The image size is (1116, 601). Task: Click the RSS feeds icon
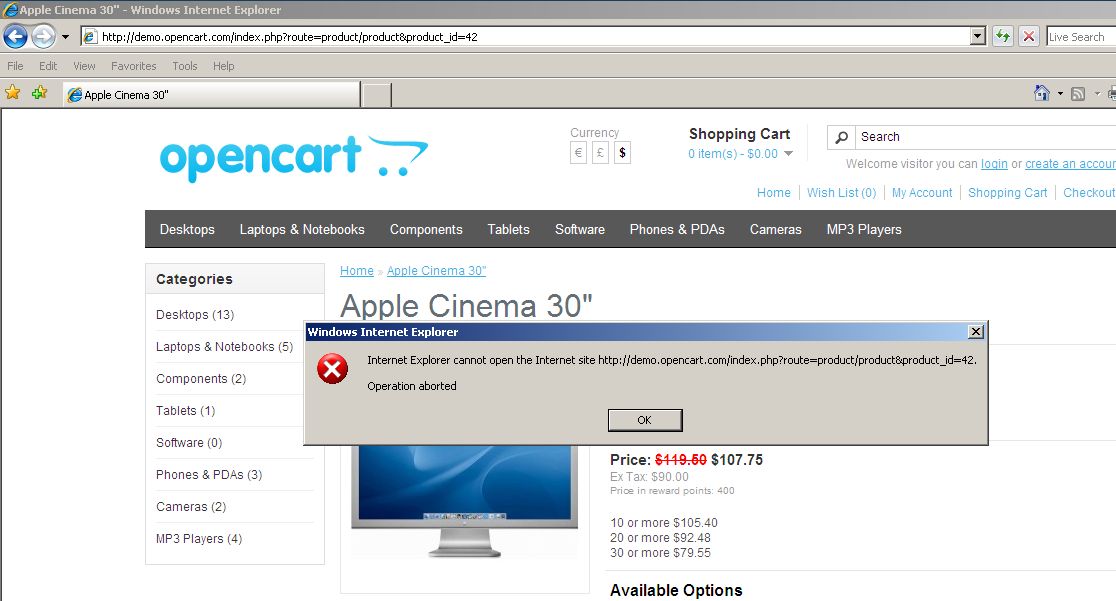(1078, 94)
